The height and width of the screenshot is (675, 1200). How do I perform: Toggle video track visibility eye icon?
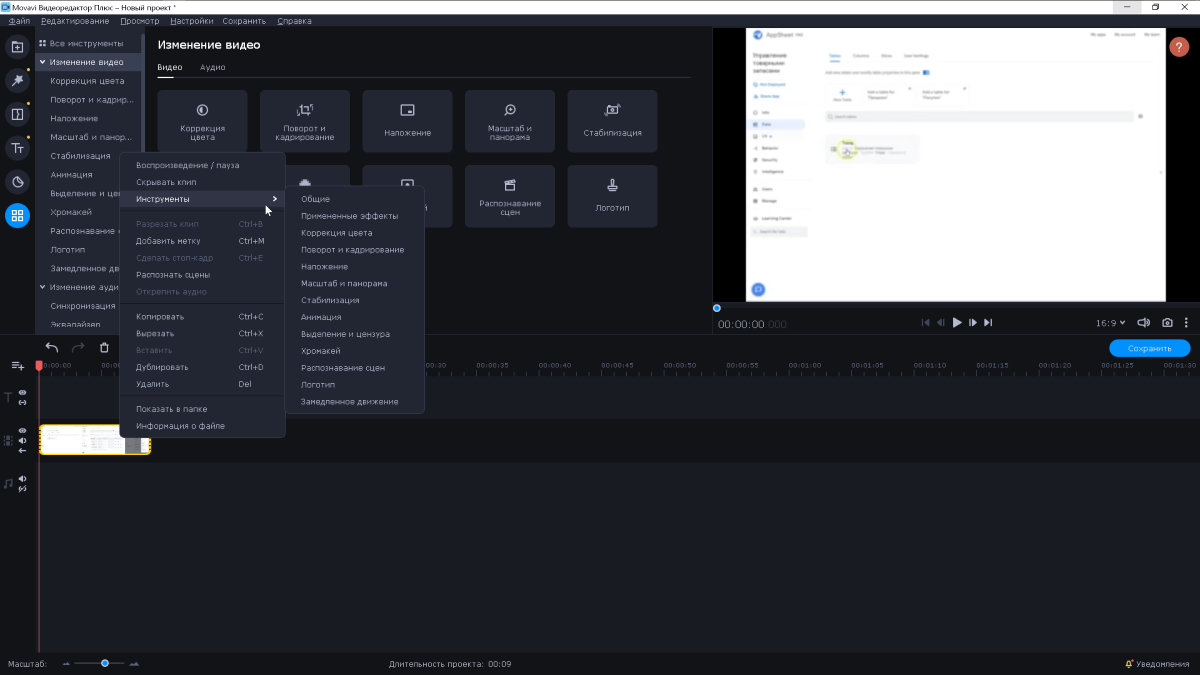(x=22, y=431)
